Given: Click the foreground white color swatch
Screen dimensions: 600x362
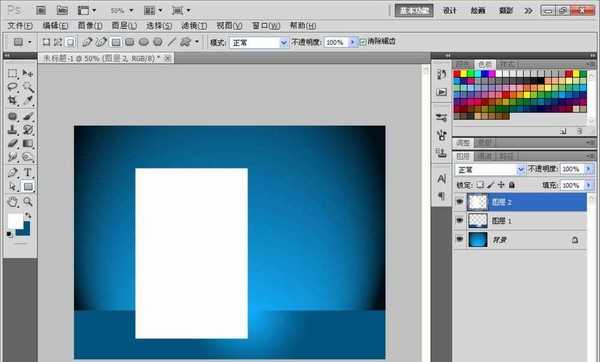Looking at the screenshot, I should pyautogui.click(x=15, y=221).
